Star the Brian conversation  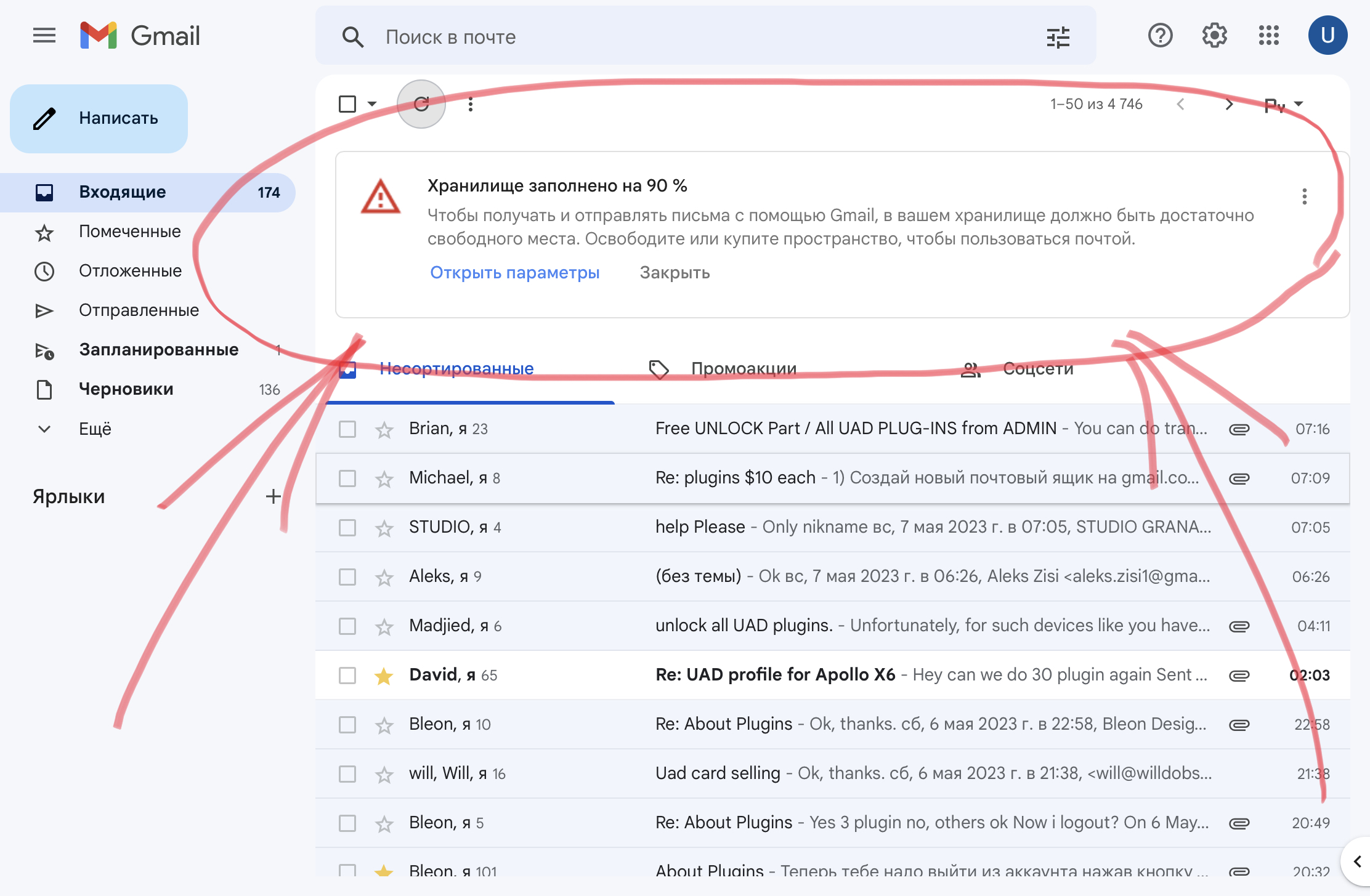pos(384,429)
